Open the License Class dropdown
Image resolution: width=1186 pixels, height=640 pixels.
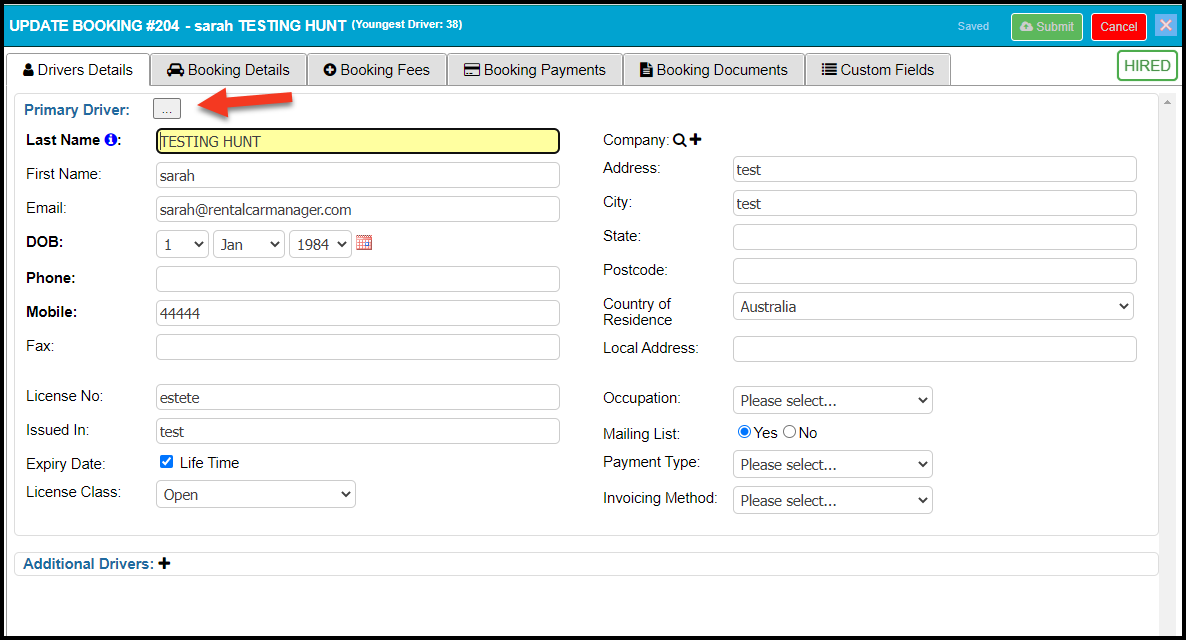(255, 494)
